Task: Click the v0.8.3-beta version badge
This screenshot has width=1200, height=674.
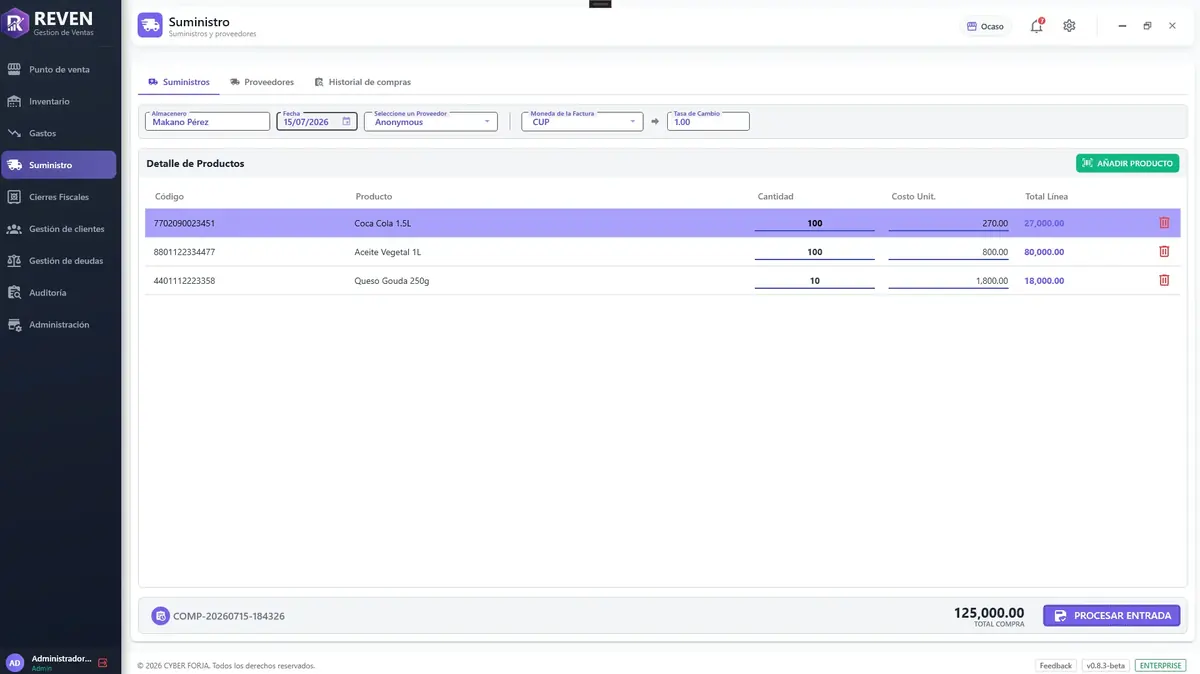Action: pyautogui.click(x=1105, y=665)
